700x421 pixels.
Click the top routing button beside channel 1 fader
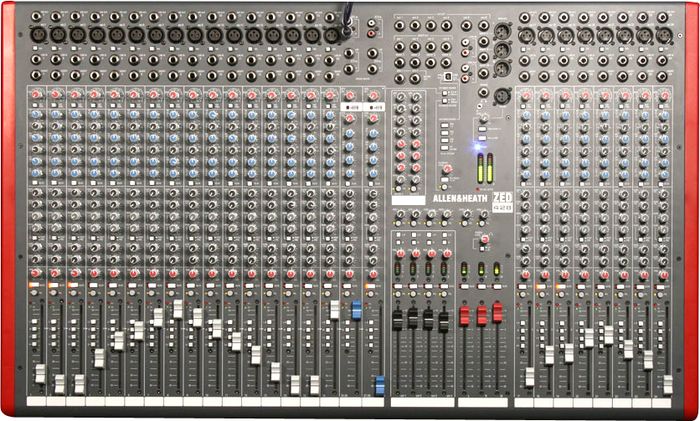[34, 321]
